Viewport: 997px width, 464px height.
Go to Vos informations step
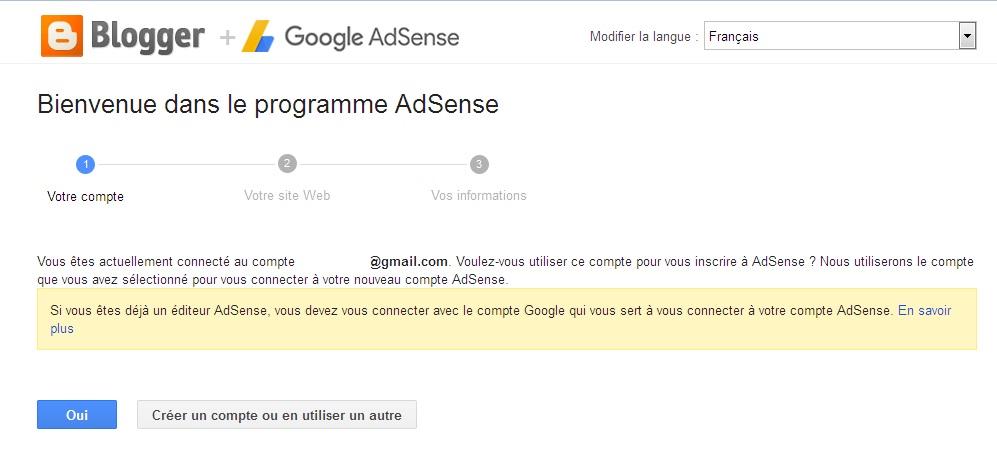(479, 196)
